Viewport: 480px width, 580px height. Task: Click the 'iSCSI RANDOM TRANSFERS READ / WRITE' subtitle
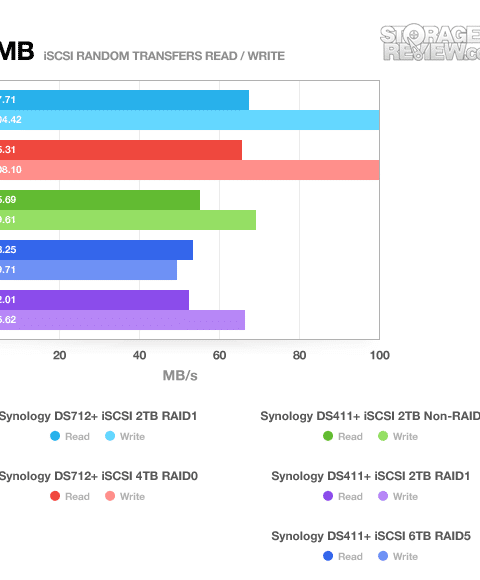point(164,56)
